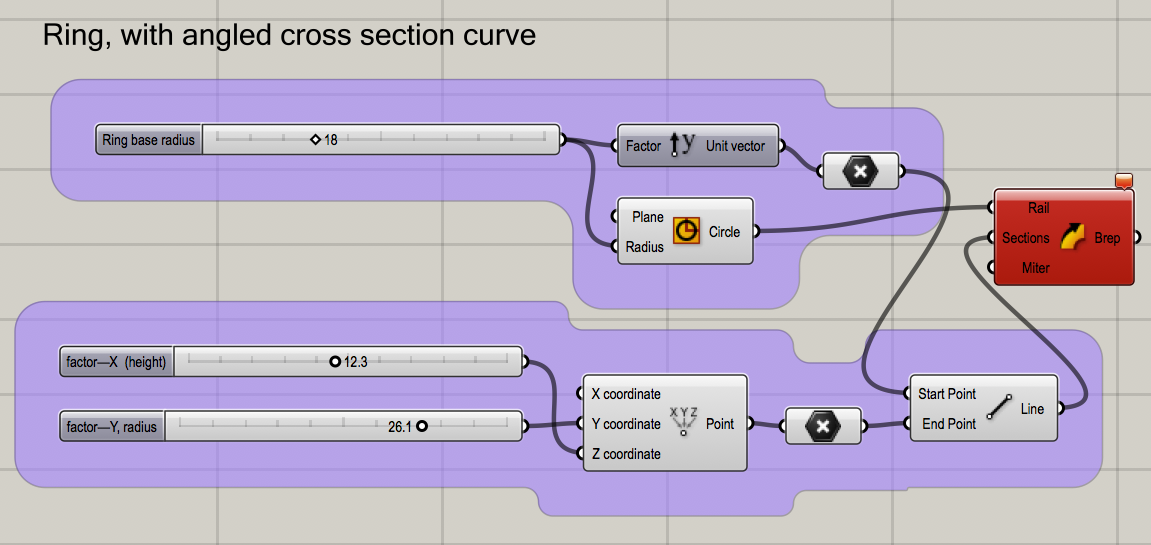This screenshot has height=545, width=1151.
Task: Click the upper multiplication hexagon component
Action: pyautogui.click(x=859, y=172)
